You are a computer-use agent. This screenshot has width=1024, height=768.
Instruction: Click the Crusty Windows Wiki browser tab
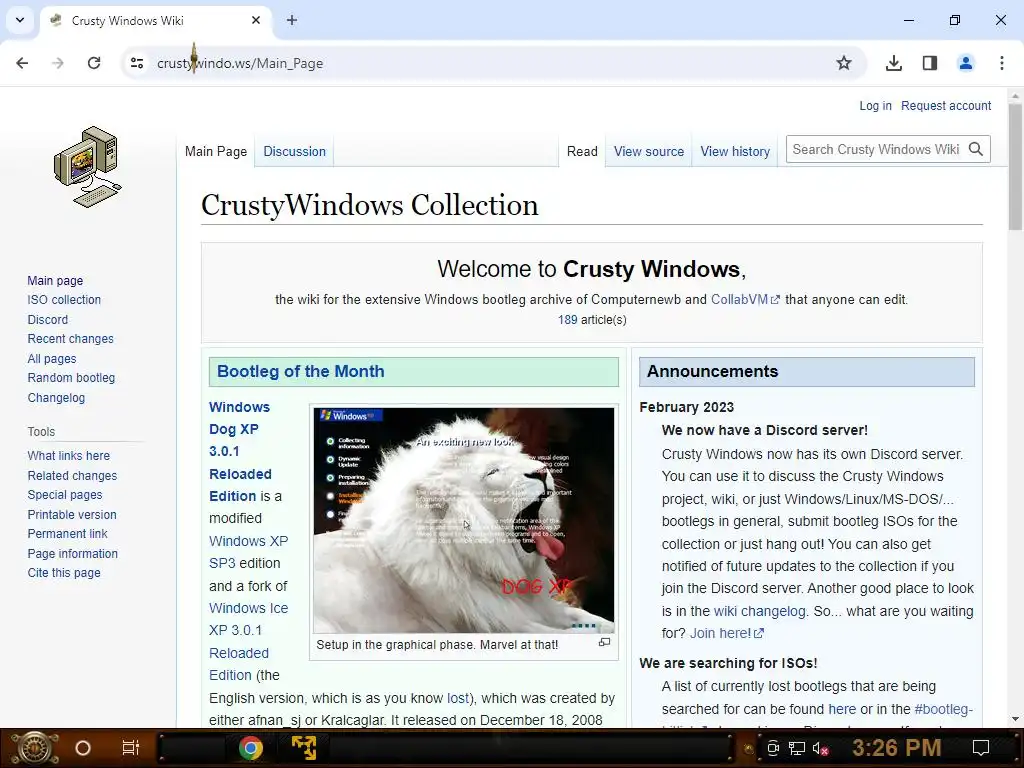click(x=155, y=20)
